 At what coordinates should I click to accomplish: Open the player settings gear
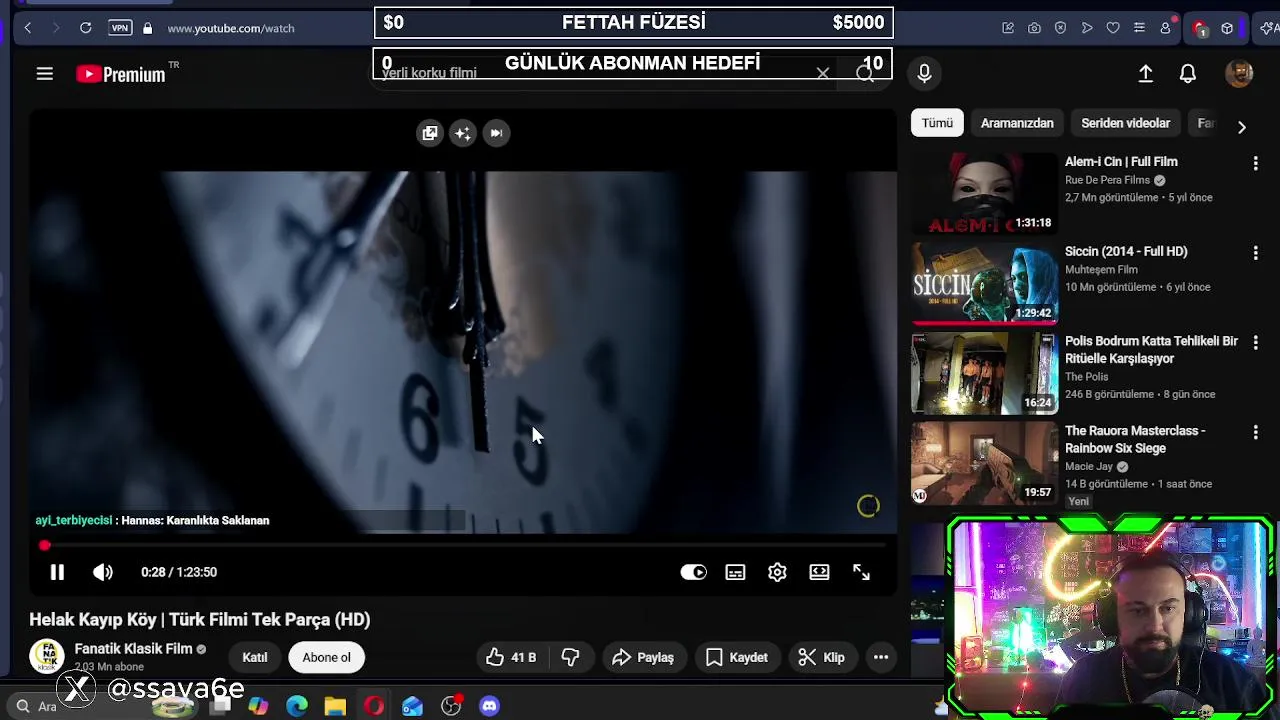[777, 572]
